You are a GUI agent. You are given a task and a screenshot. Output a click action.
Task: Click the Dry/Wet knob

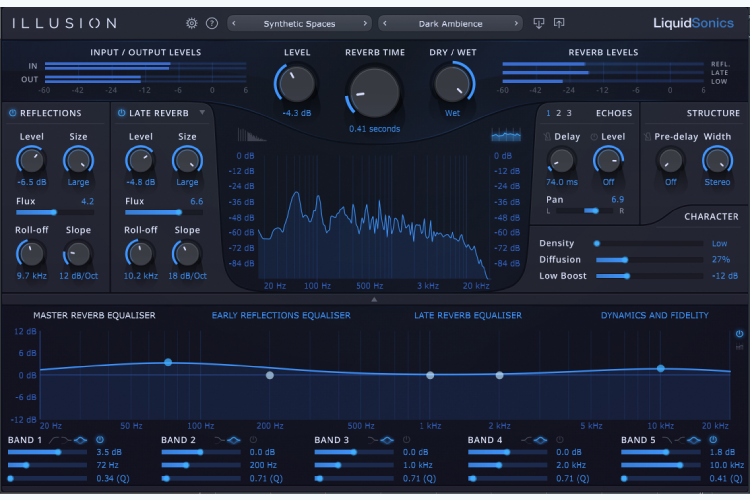point(452,84)
